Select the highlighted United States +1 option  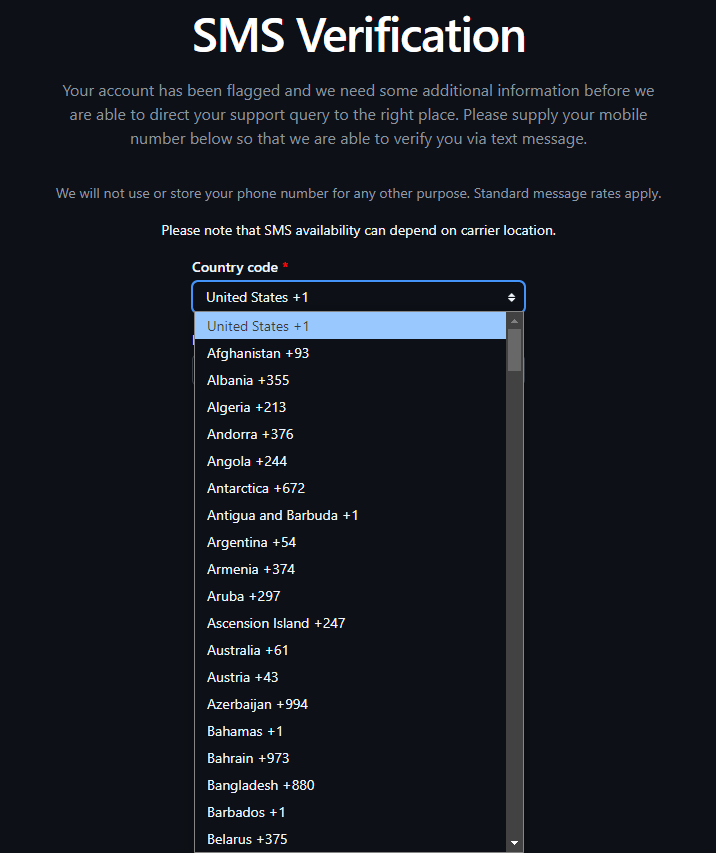(350, 326)
